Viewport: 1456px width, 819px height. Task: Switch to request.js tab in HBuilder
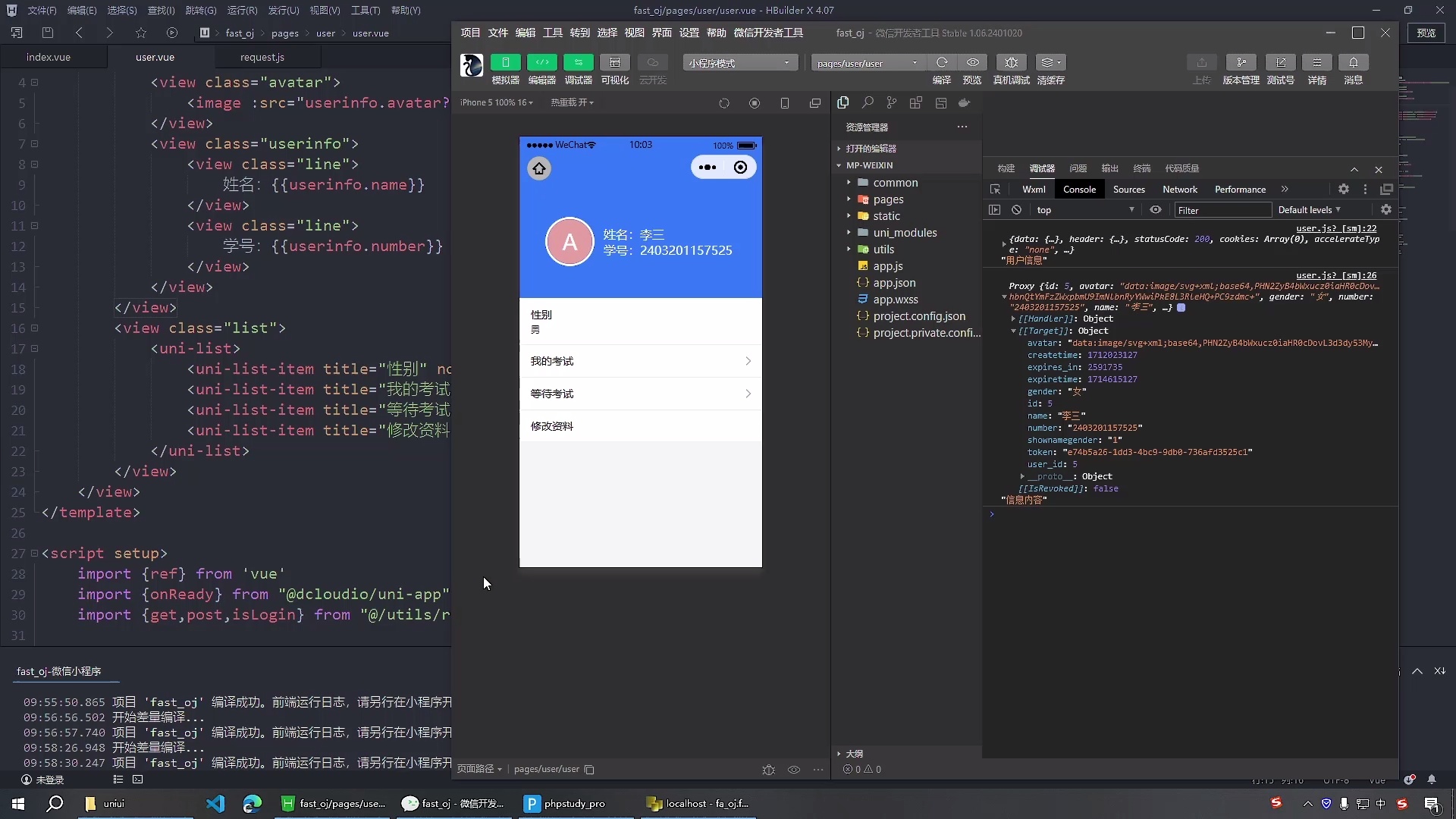coord(262,57)
